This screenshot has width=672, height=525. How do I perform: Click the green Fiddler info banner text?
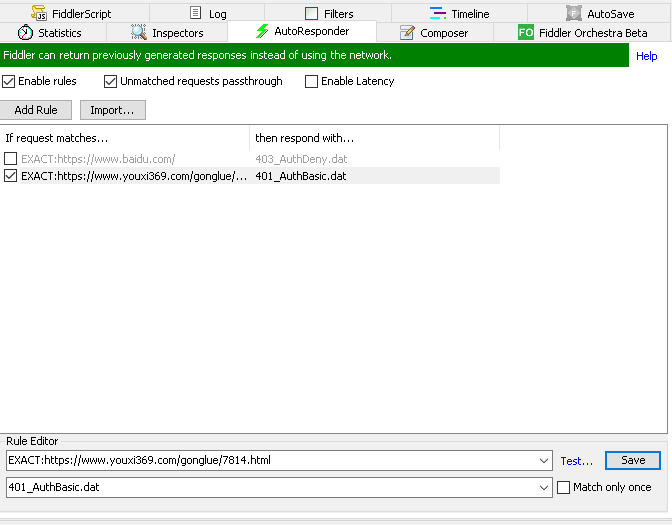tap(198, 55)
